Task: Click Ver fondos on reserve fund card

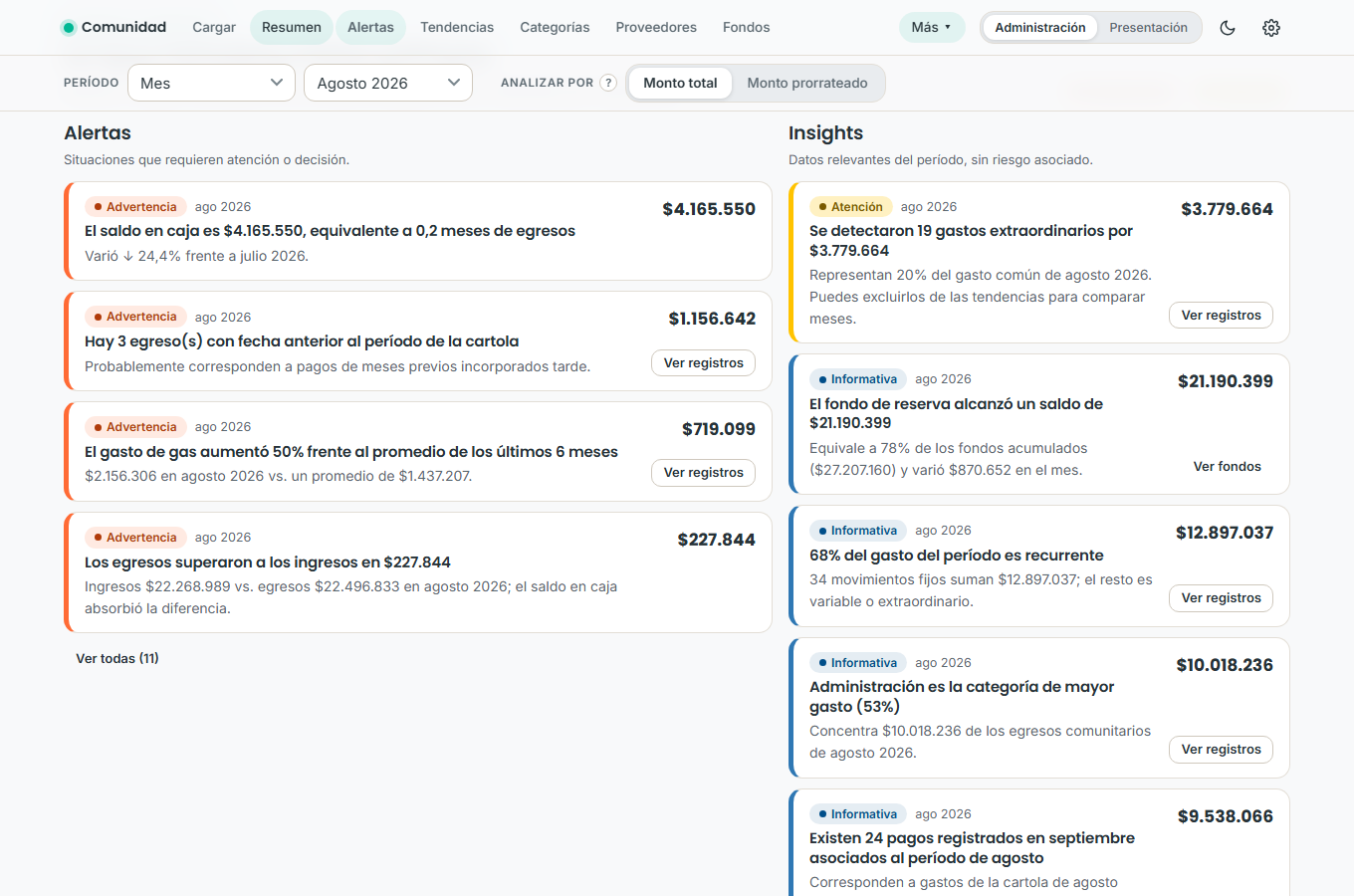Action: pyautogui.click(x=1228, y=466)
